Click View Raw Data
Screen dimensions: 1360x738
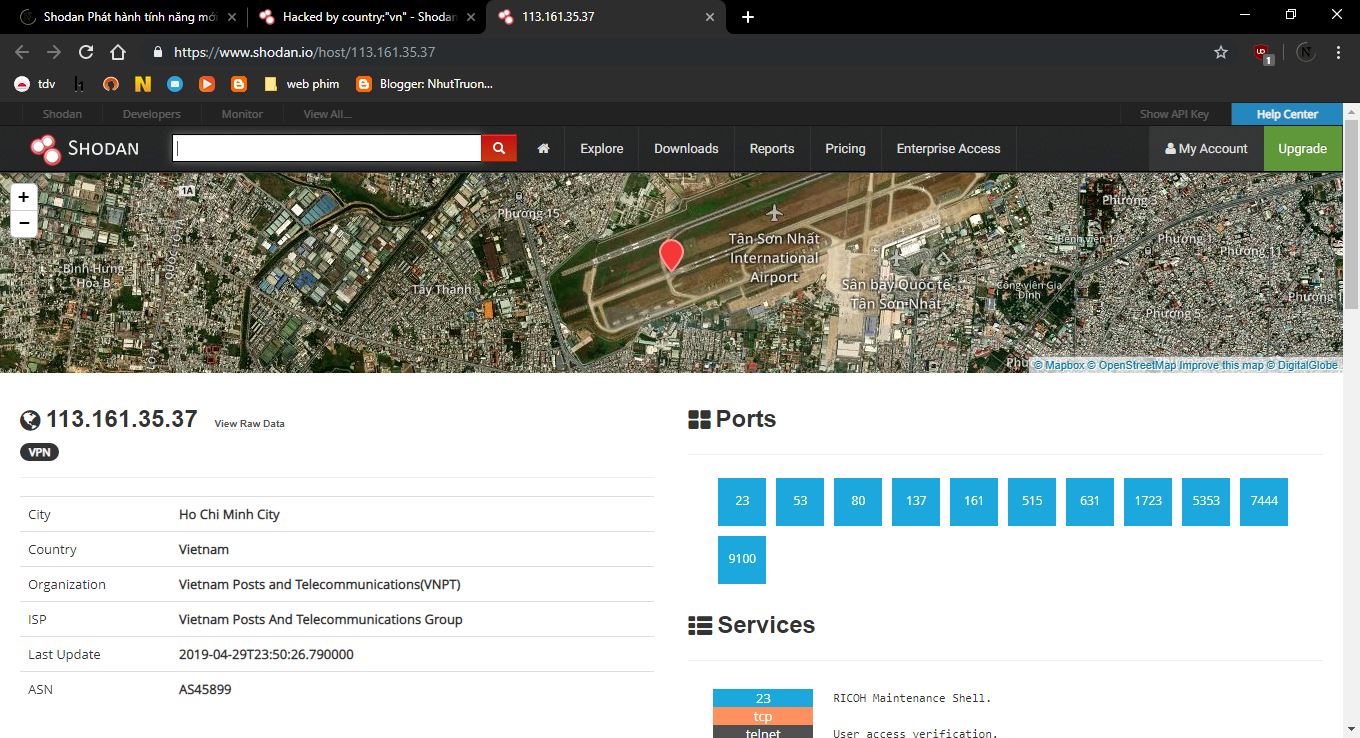pyautogui.click(x=249, y=424)
